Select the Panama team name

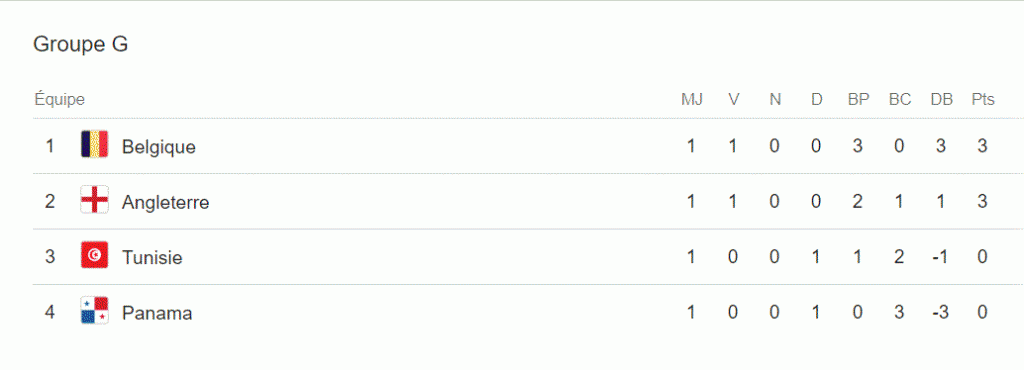(157, 313)
